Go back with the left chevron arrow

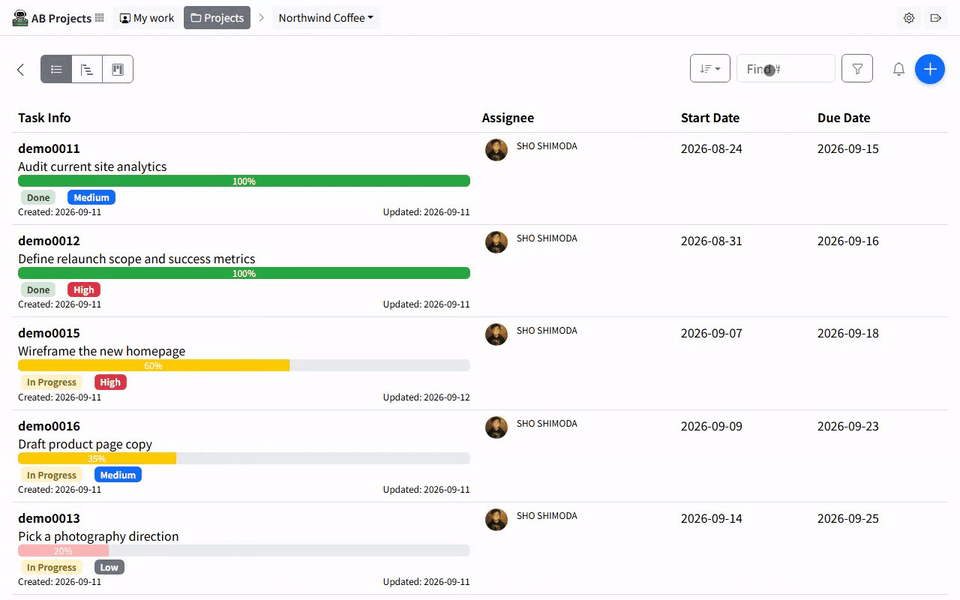(x=21, y=69)
